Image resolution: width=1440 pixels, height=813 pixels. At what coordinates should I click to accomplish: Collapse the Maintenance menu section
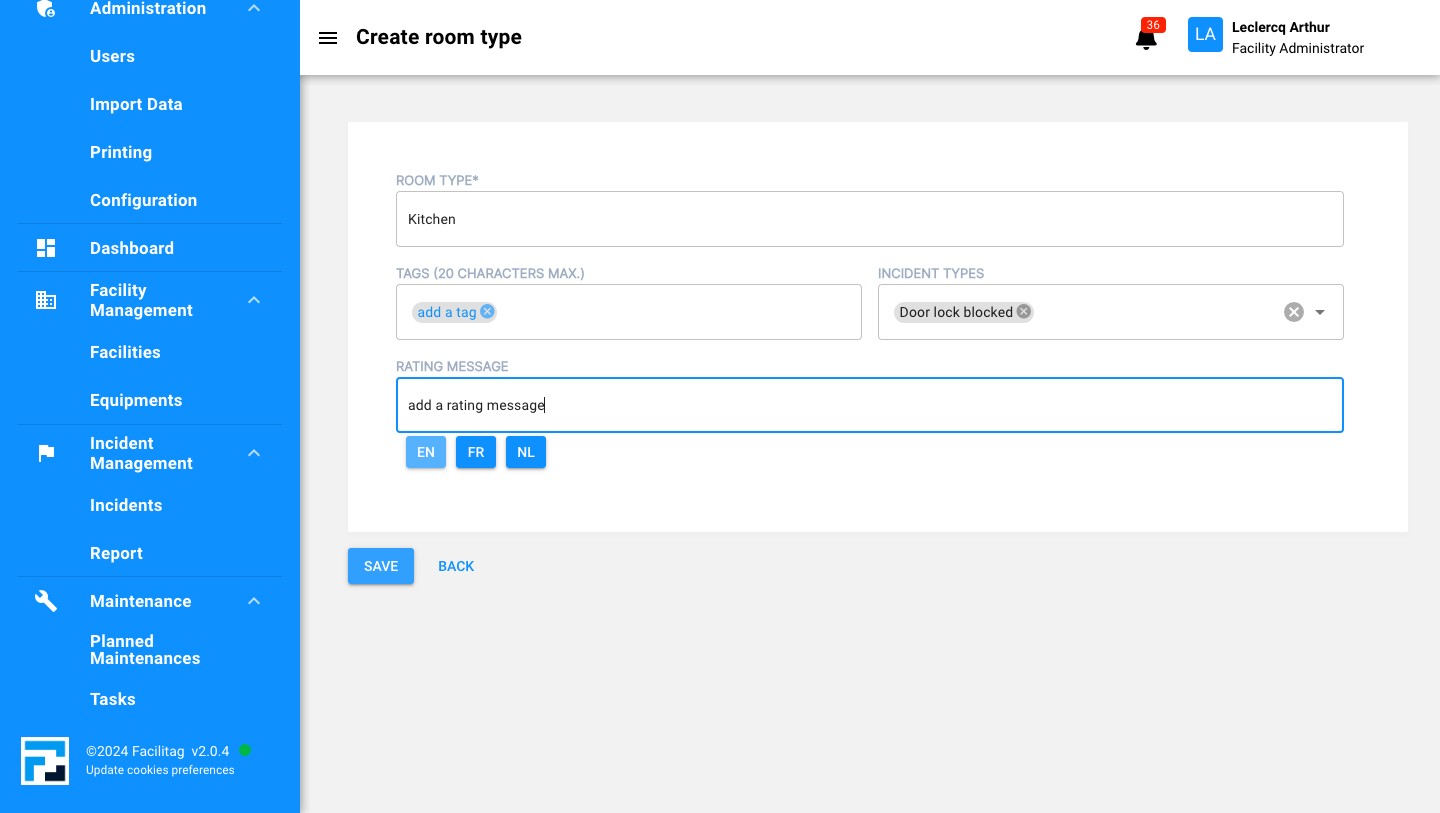[x=254, y=601]
